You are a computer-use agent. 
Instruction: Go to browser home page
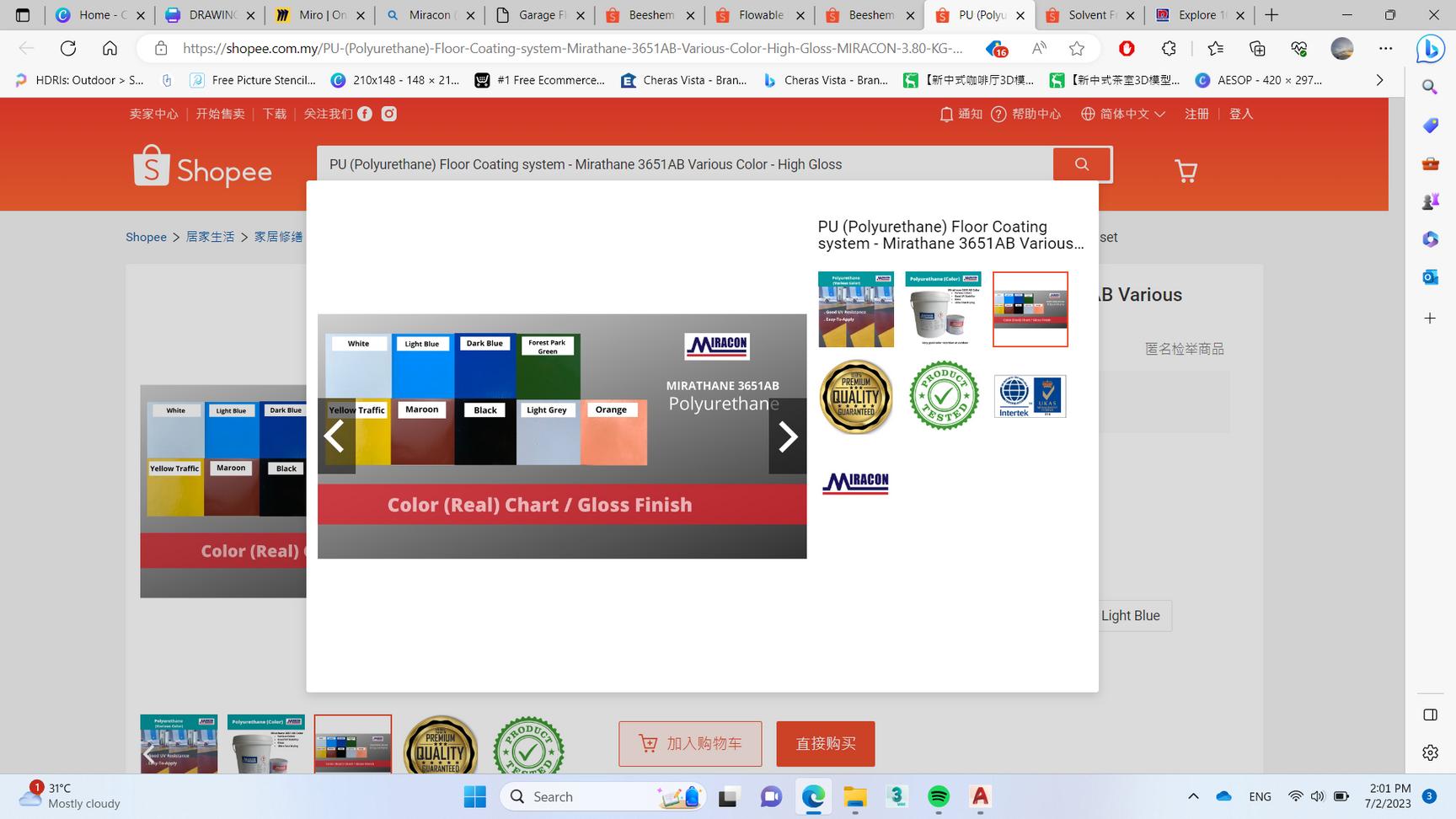(110, 48)
